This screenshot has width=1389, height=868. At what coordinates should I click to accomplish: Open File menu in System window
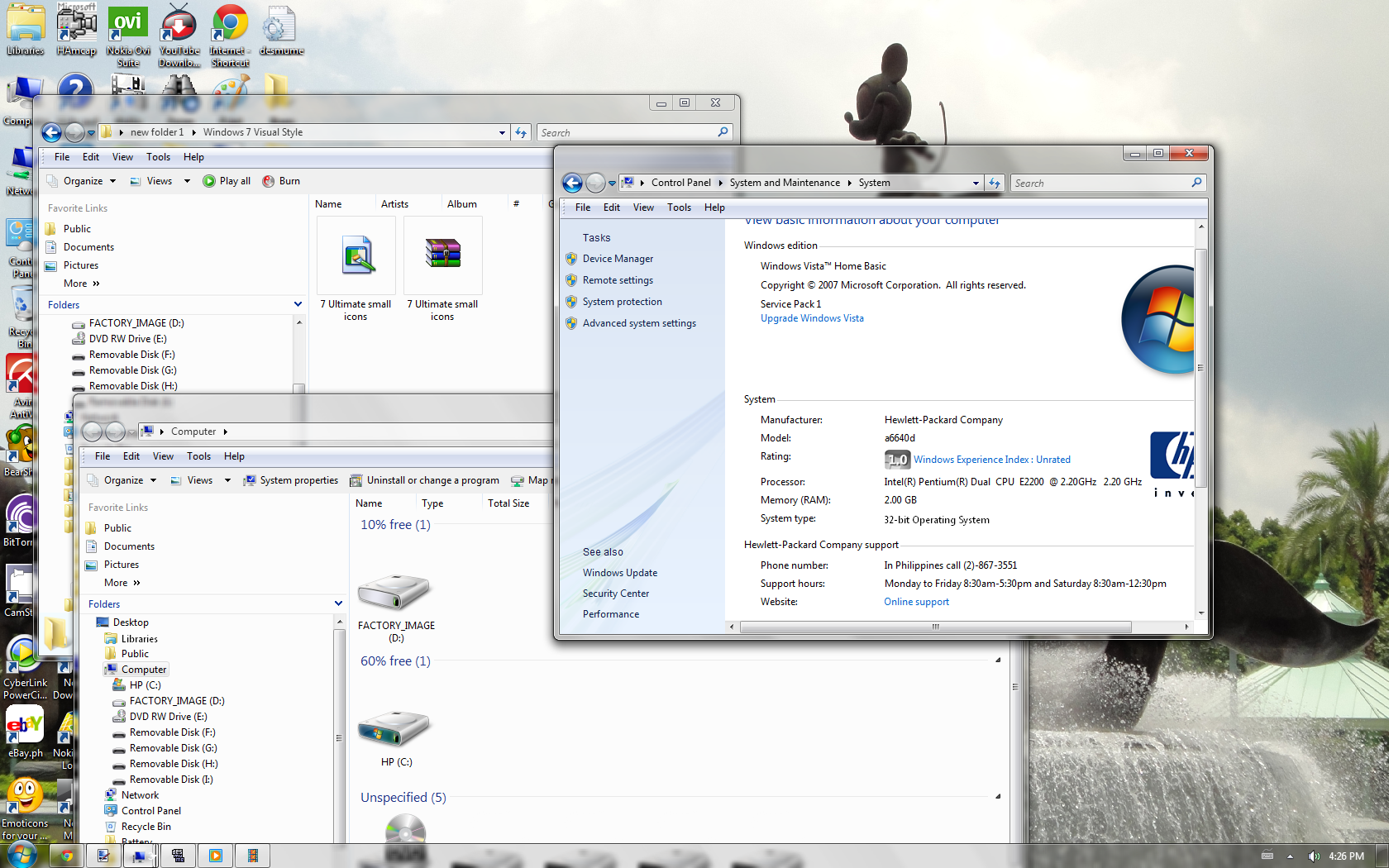pos(583,207)
